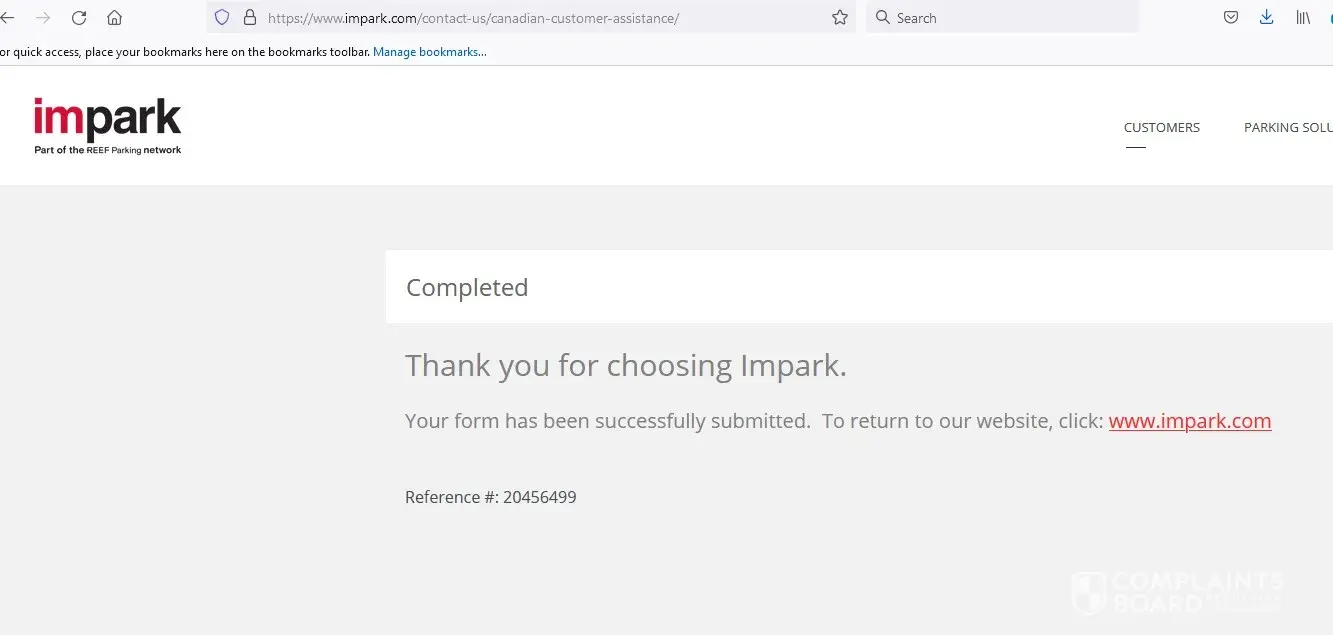
Task: Click the browser back arrow
Action: click(8, 18)
